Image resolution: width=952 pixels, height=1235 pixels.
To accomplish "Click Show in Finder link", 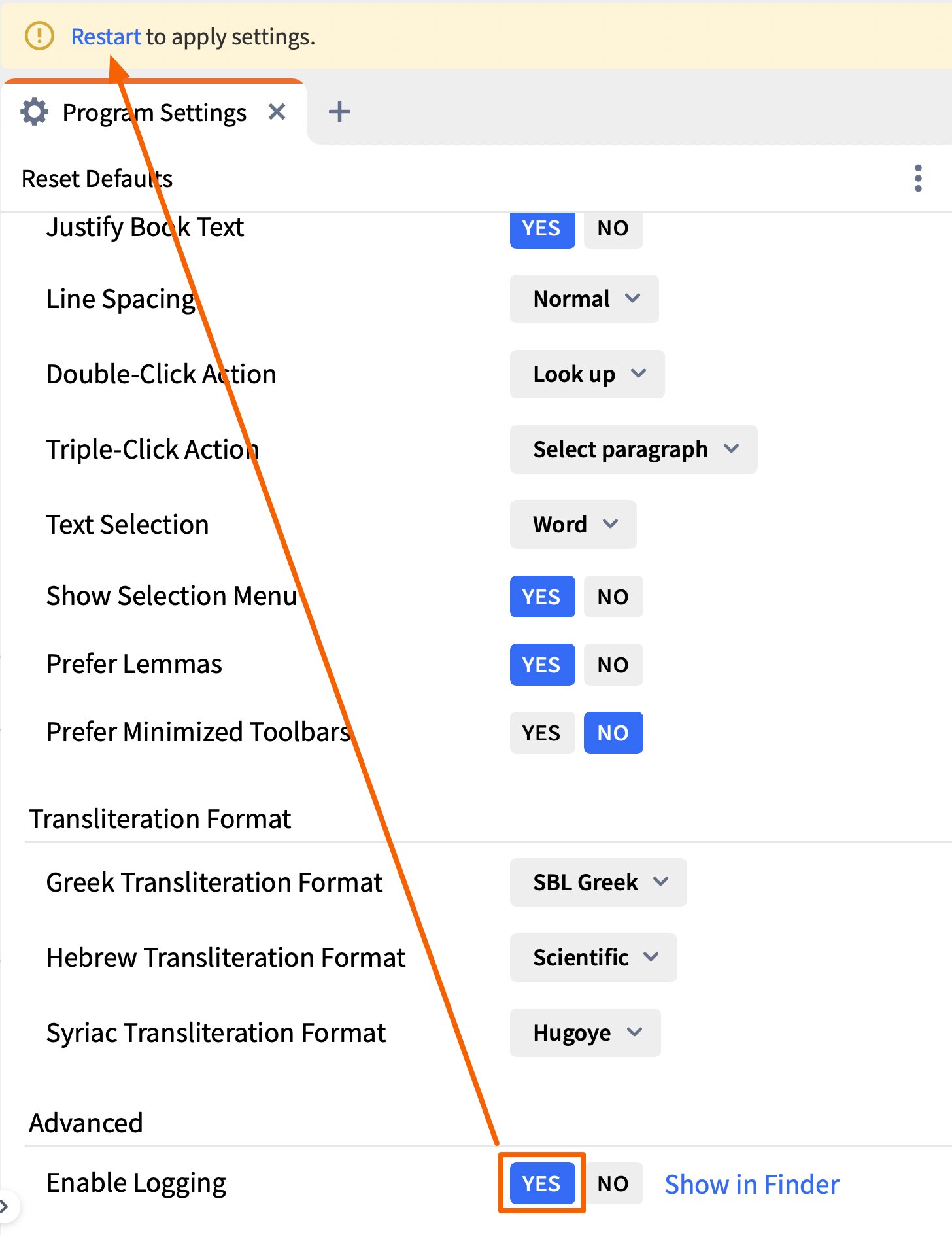I will click(752, 1184).
